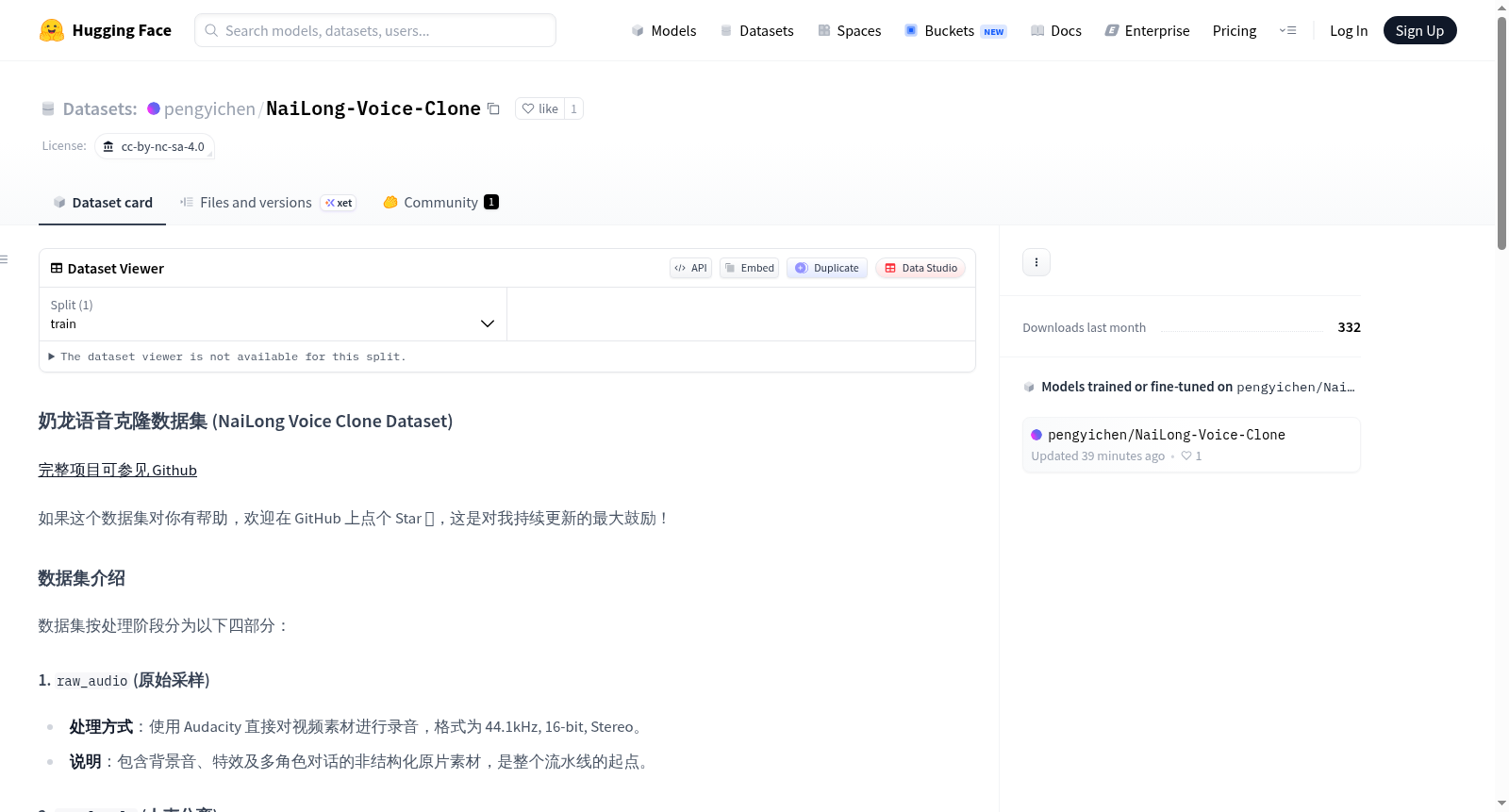Click the Sign Up button
This screenshot has height=812, width=1509.
[1419, 30]
